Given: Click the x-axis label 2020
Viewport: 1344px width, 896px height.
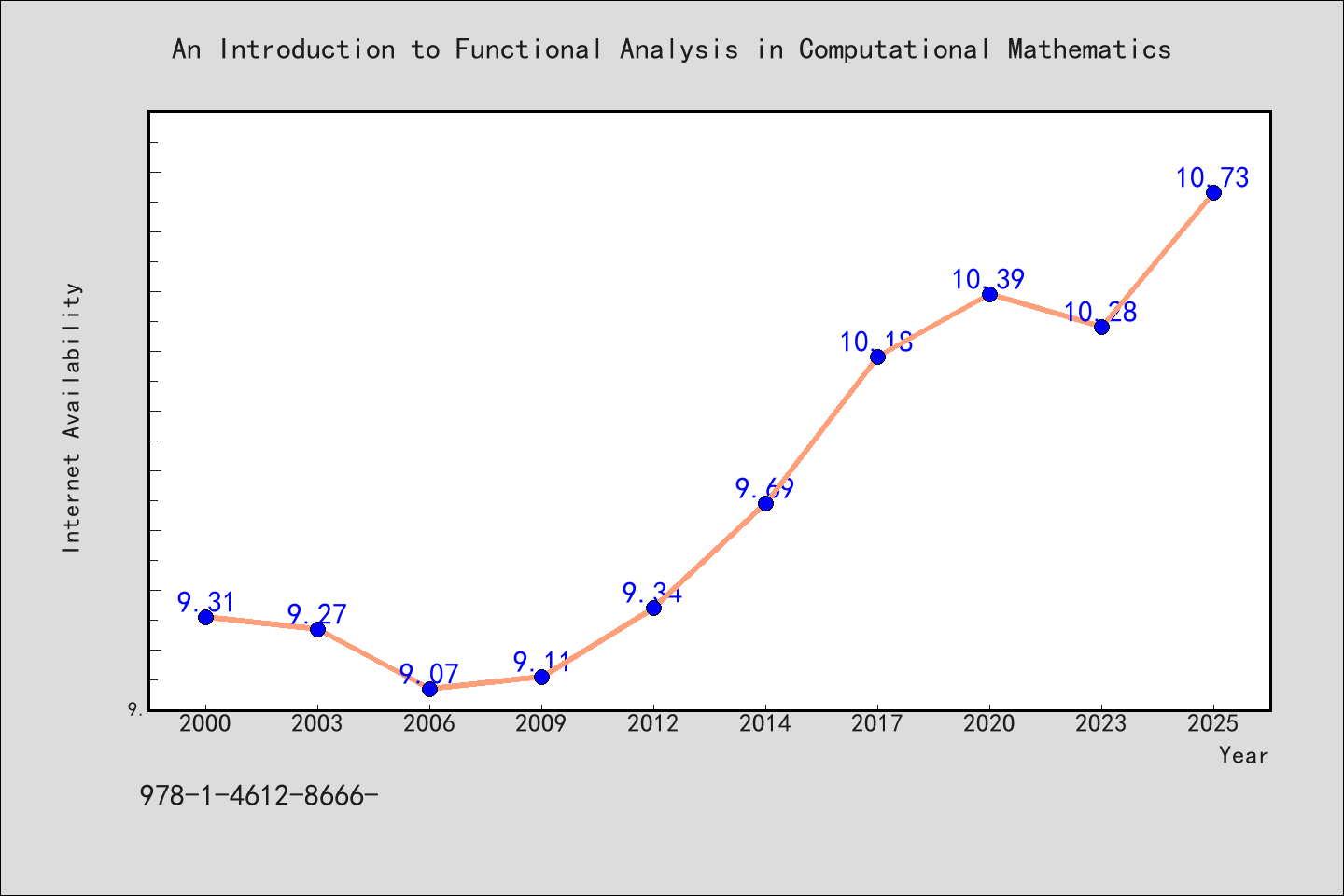Looking at the screenshot, I should coord(989,724).
